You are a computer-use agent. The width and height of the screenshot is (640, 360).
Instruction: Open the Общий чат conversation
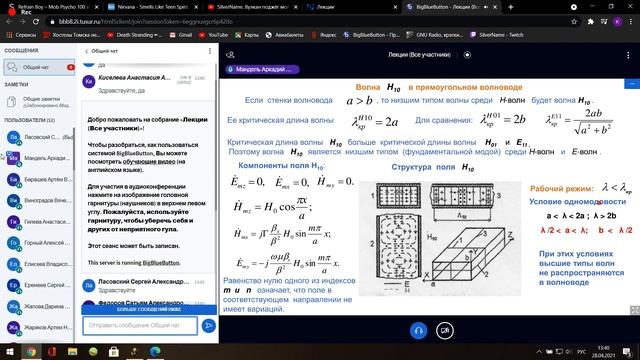pos(39,67)
